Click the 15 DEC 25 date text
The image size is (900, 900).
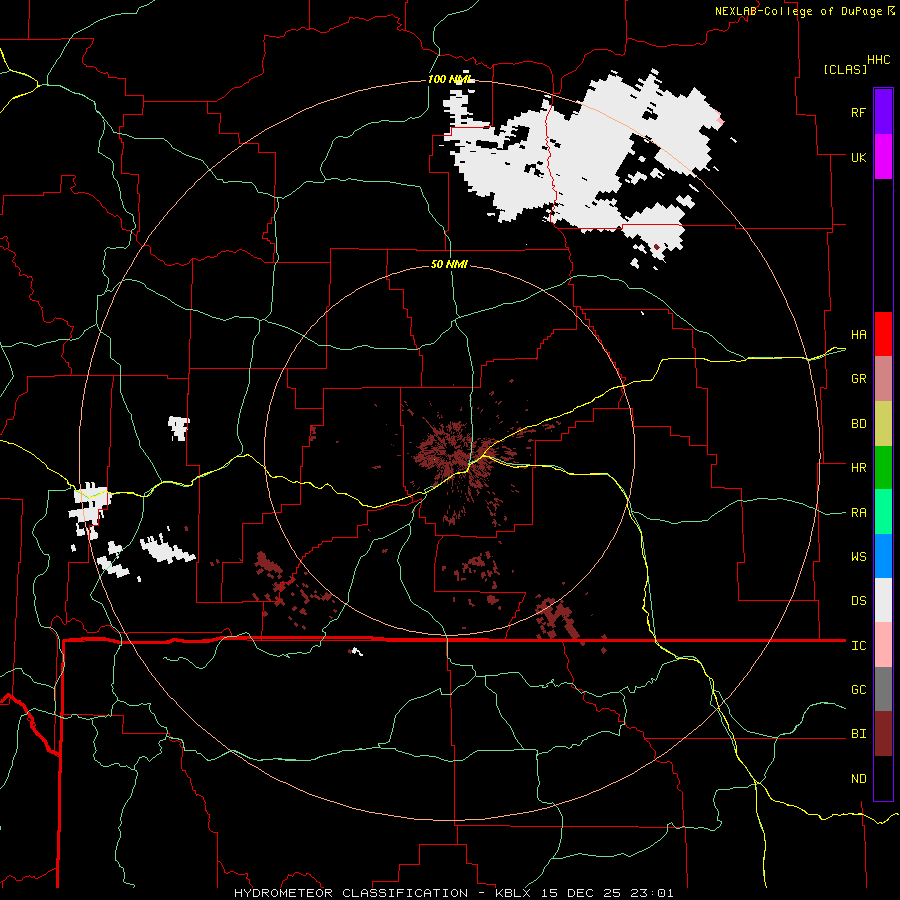point(581,893)
